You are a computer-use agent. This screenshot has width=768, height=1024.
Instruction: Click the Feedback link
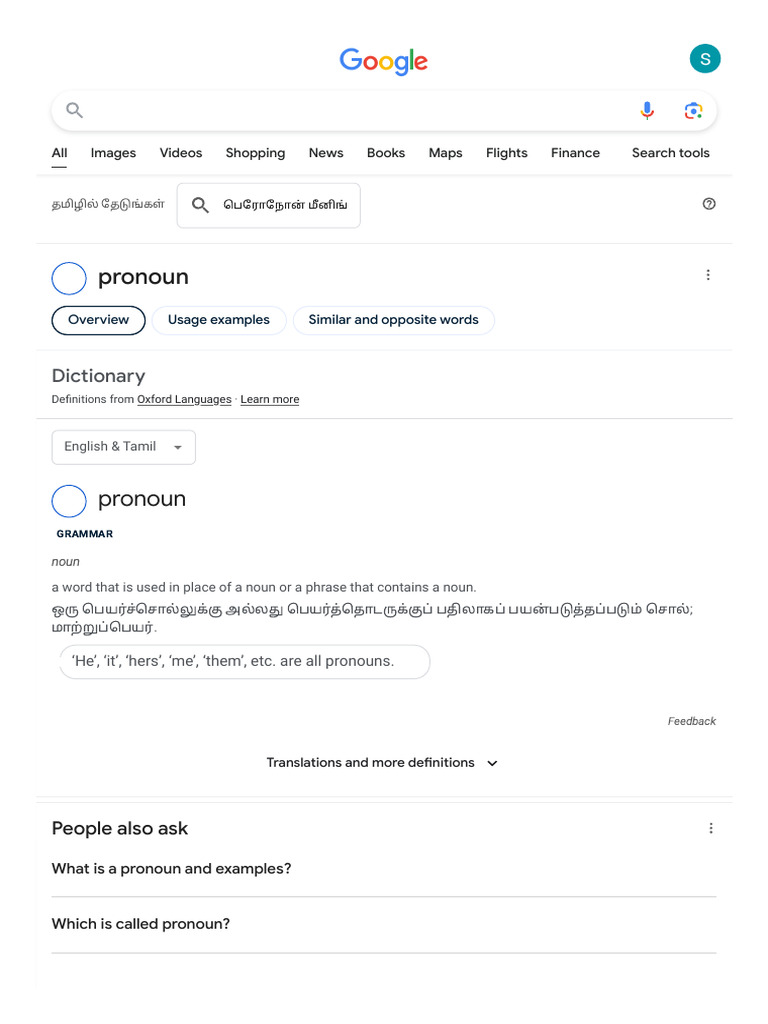(692, 721)
